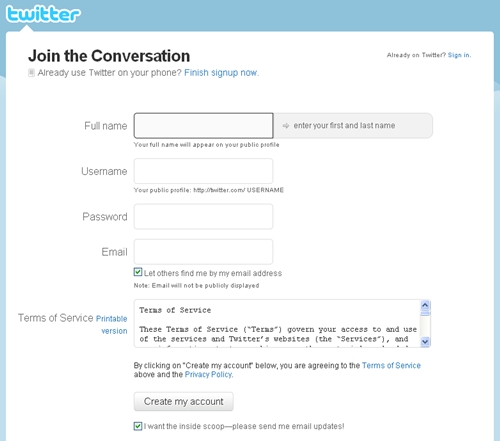
Task: Click the 'Join the Conversation' heading
Action: (109, 56)
